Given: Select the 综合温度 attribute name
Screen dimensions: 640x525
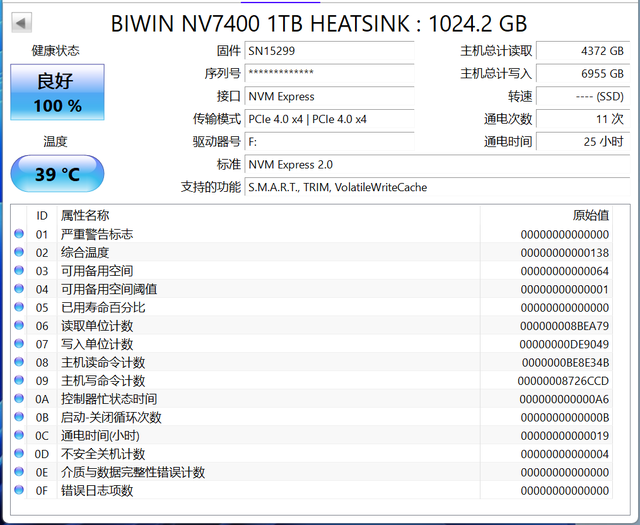Looking at the screenshot, I should pyautogui.click(x=85, y=253).
